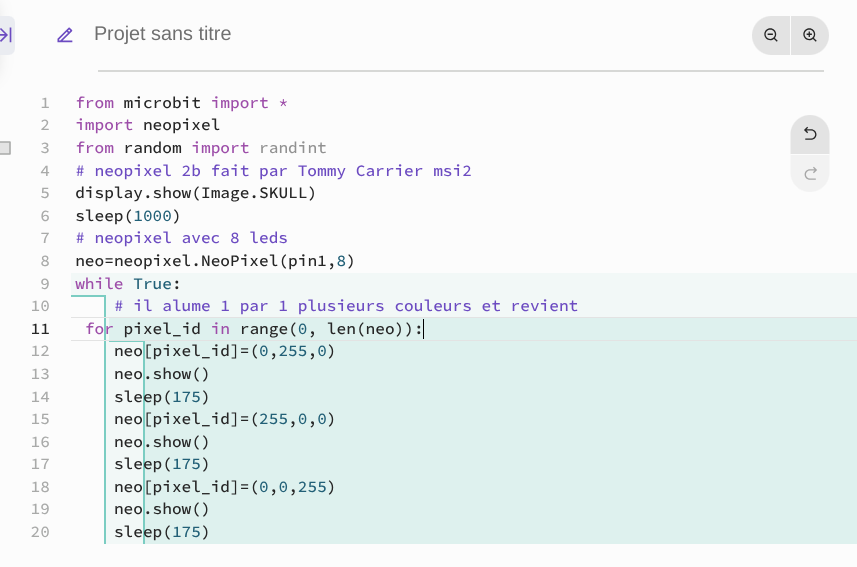Click 'display.show(Image.SKULL)' code line
857x567 pixels.
tap(196, 193)
